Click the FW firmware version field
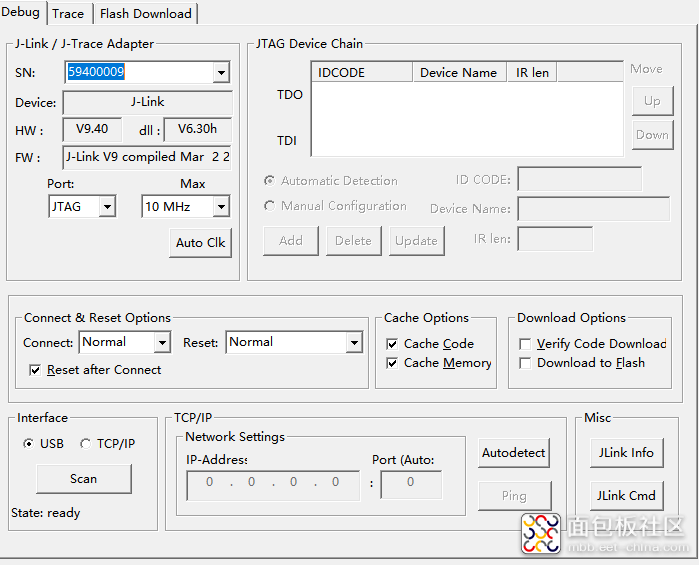This screenshot has height=565, width=699. [x=147, y=157]
